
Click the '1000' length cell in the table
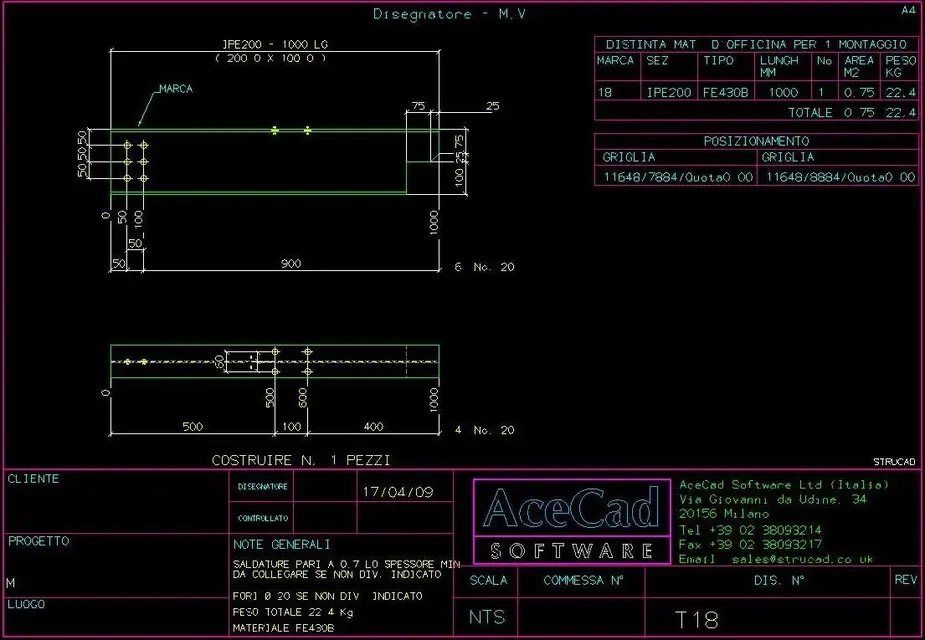pos(783,93)
